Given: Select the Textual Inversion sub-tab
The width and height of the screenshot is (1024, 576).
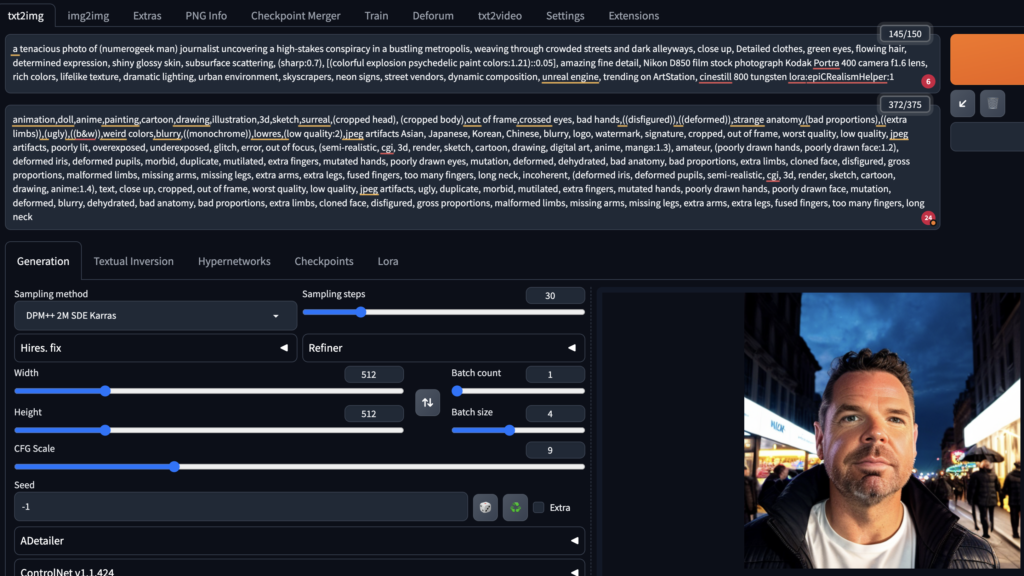Looking at the screenshot, I should point(133,261).
